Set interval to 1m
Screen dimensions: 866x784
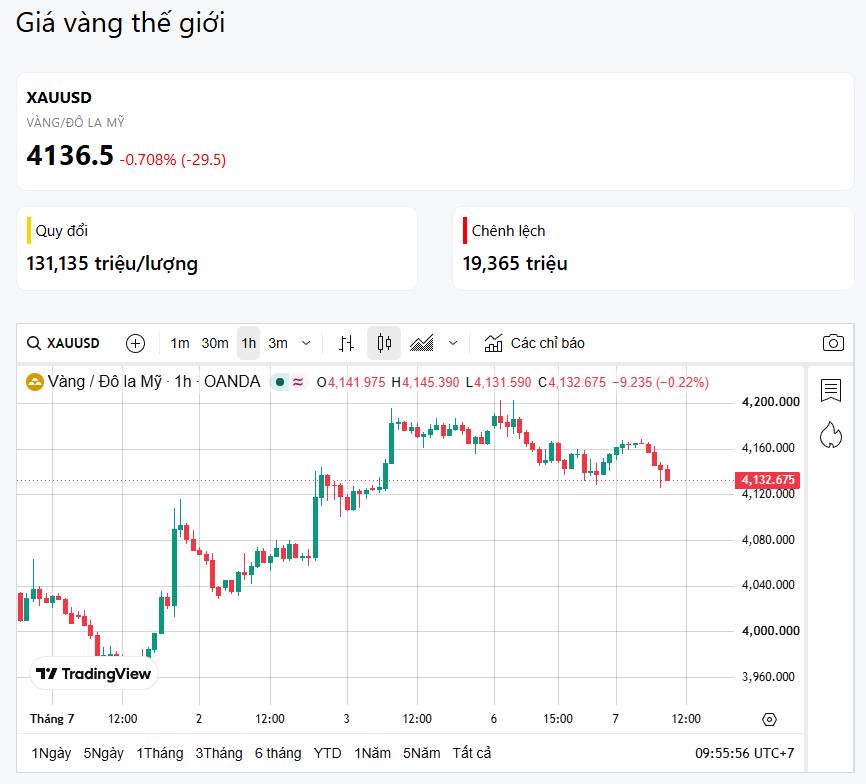[x=179, y=343]
